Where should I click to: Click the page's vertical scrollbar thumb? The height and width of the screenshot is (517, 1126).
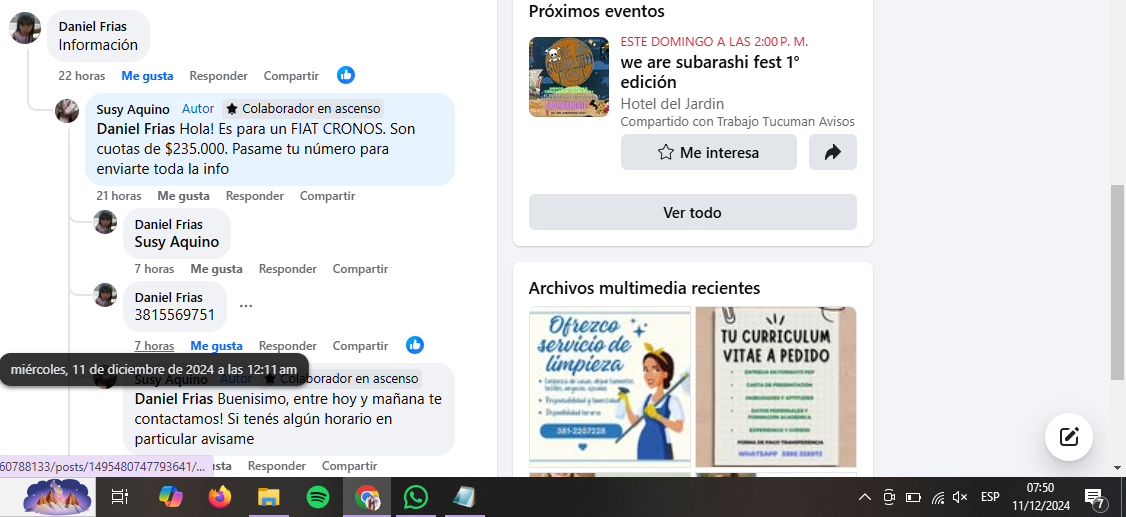(1117, 282)
